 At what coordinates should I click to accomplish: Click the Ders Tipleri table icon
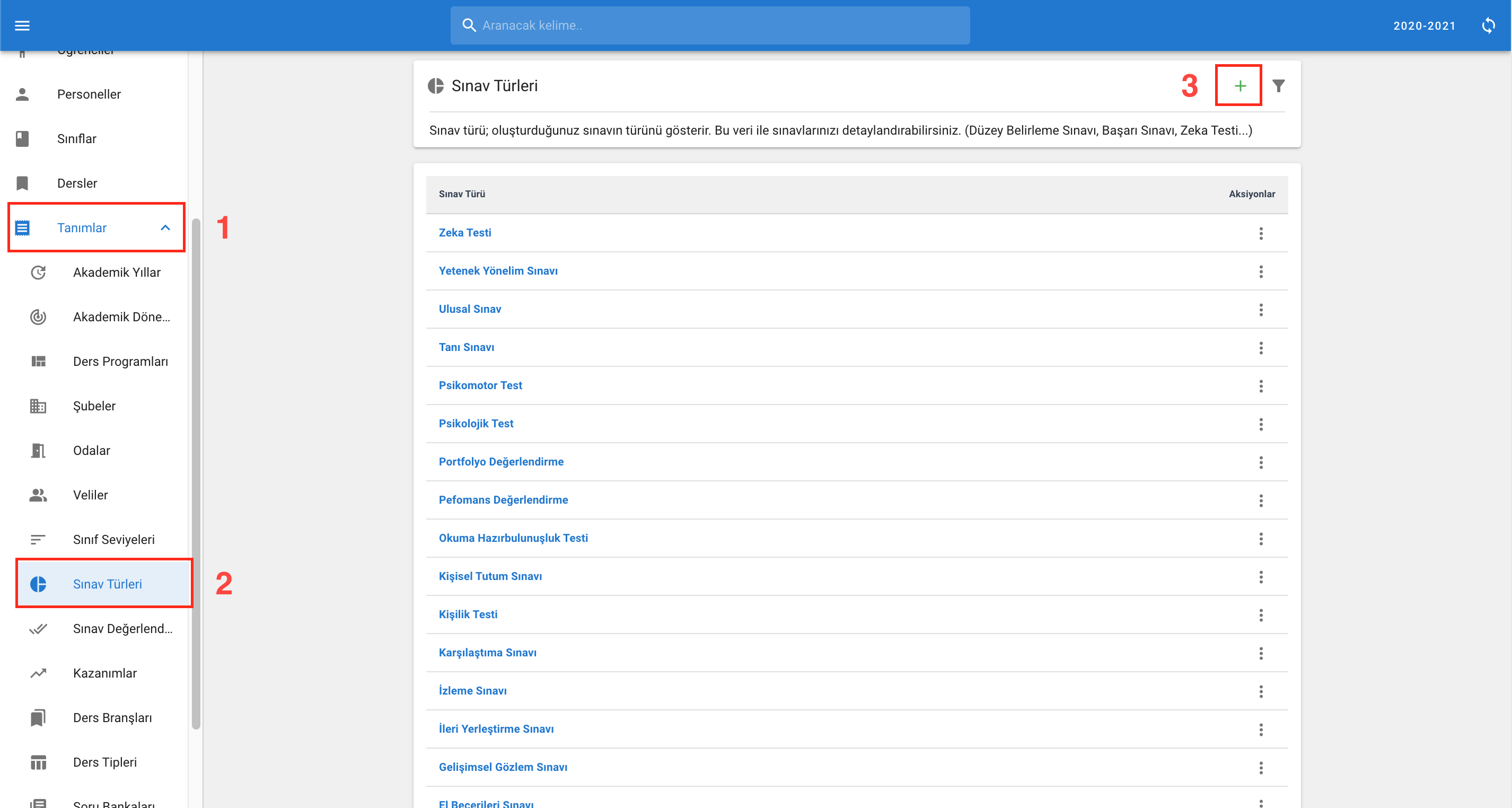click(x=38, y=762)
